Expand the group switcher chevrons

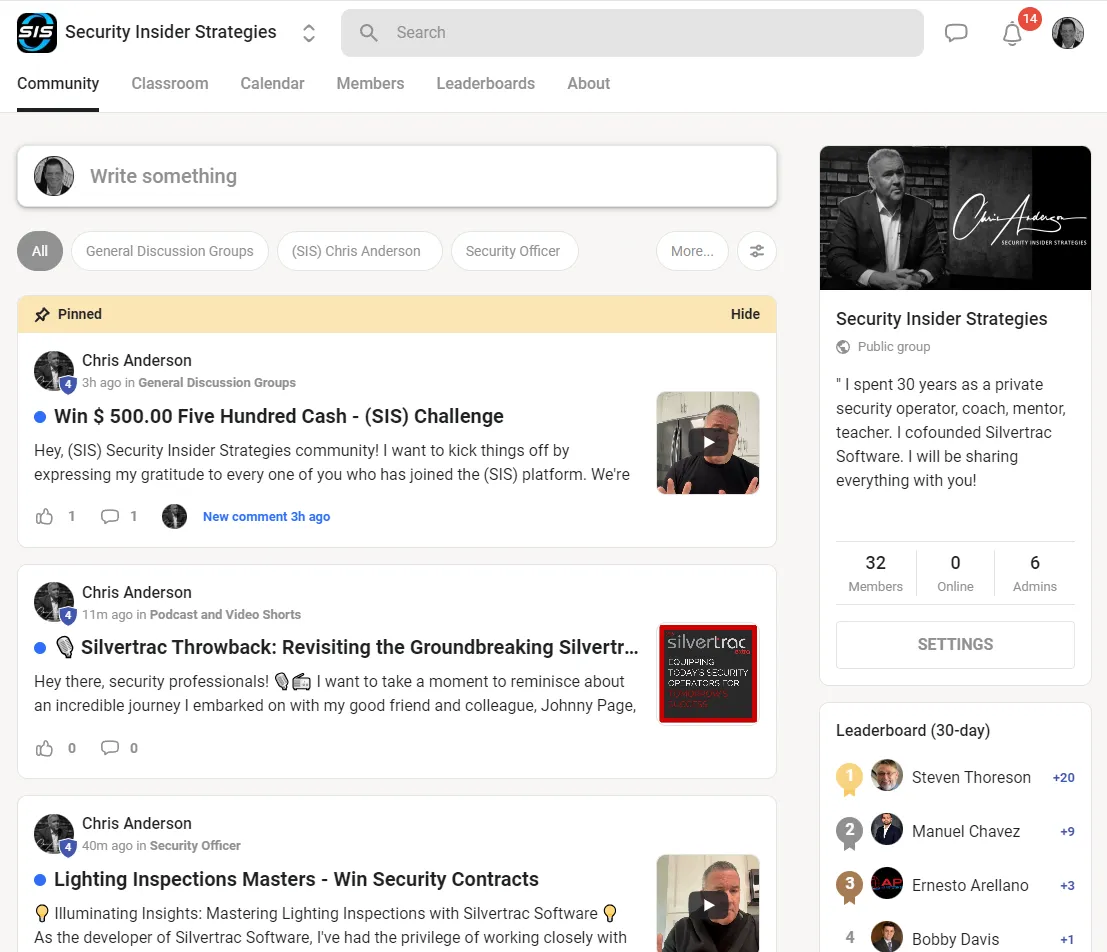(x=309, y=32)
